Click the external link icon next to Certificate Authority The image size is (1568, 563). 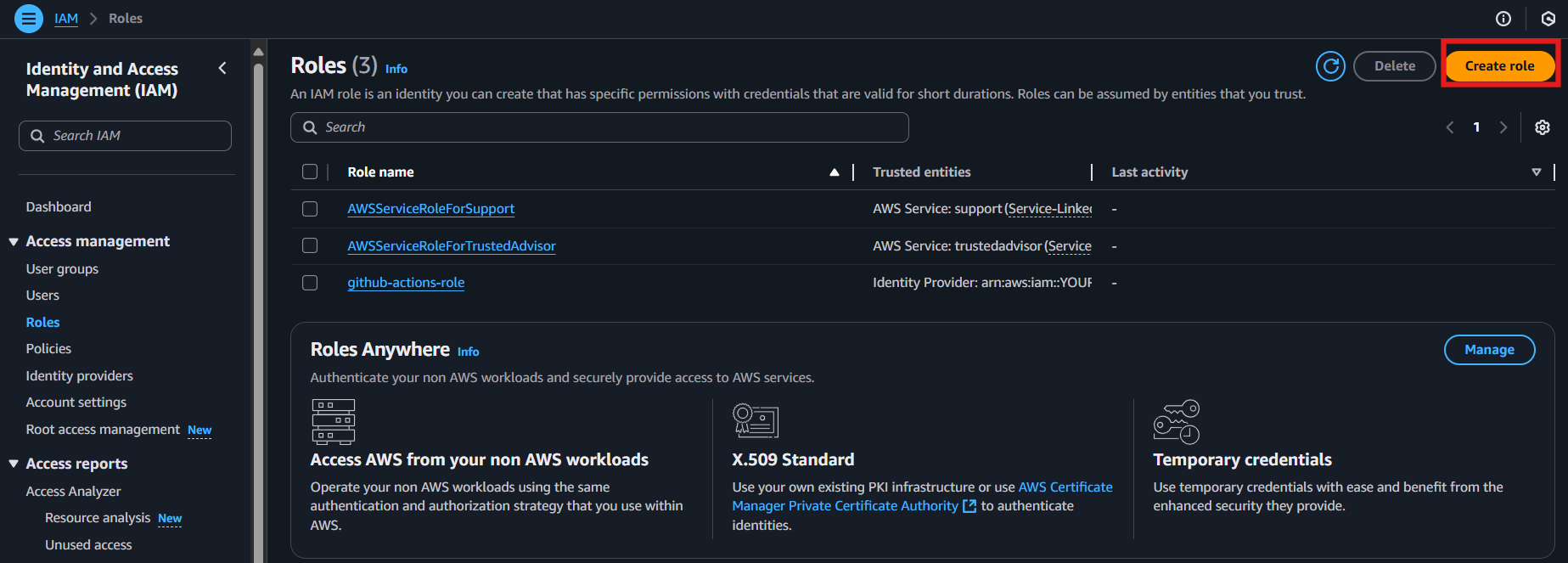coord(969,506)
